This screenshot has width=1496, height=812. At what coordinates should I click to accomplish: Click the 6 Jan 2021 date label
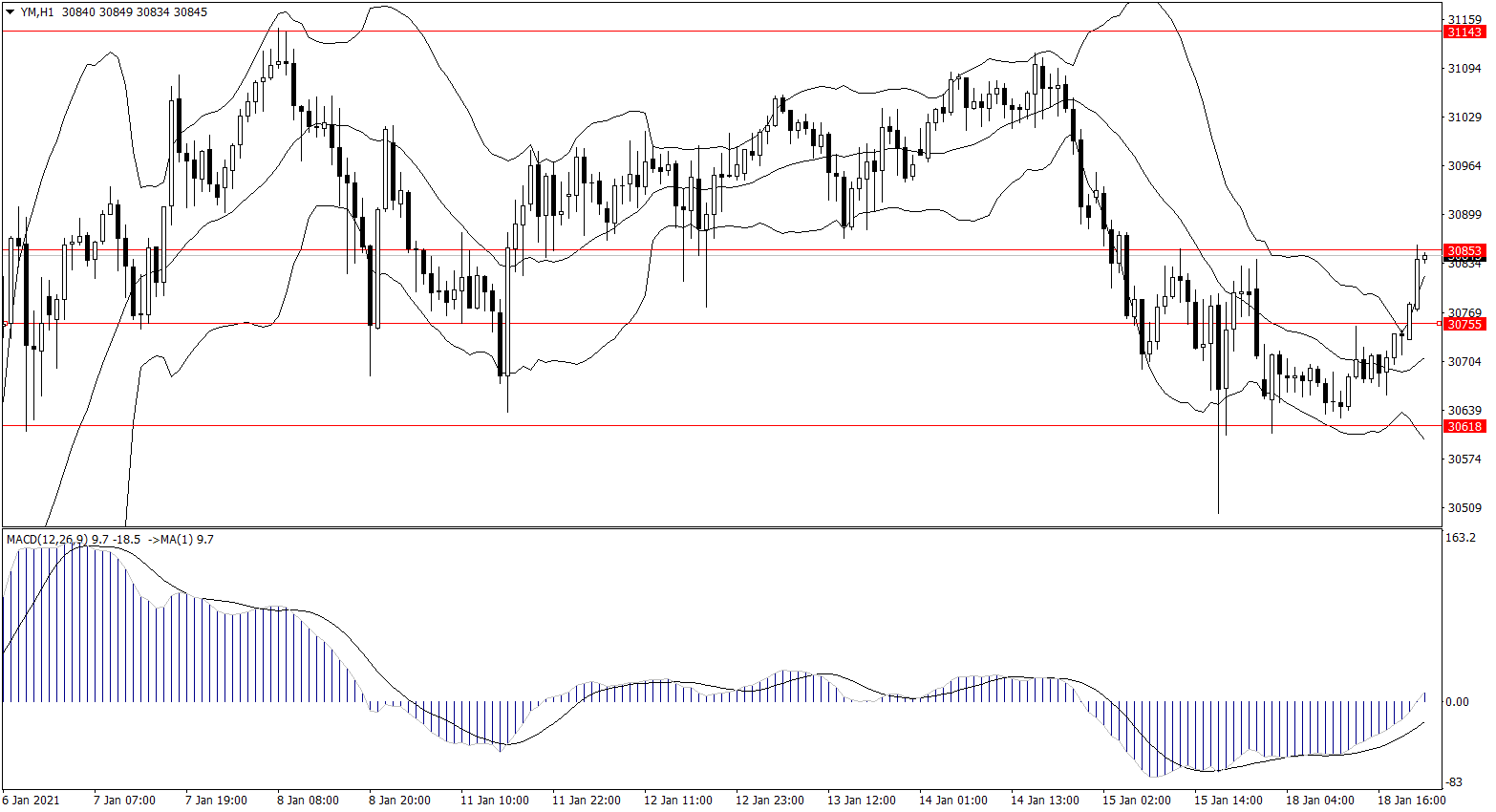coord(32,801)
